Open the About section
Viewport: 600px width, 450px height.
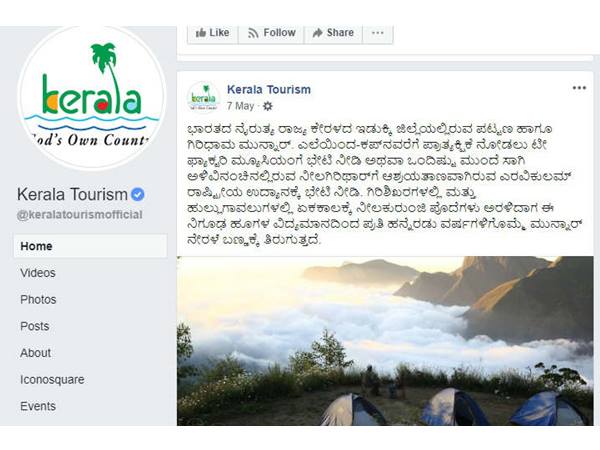point(36,353)
